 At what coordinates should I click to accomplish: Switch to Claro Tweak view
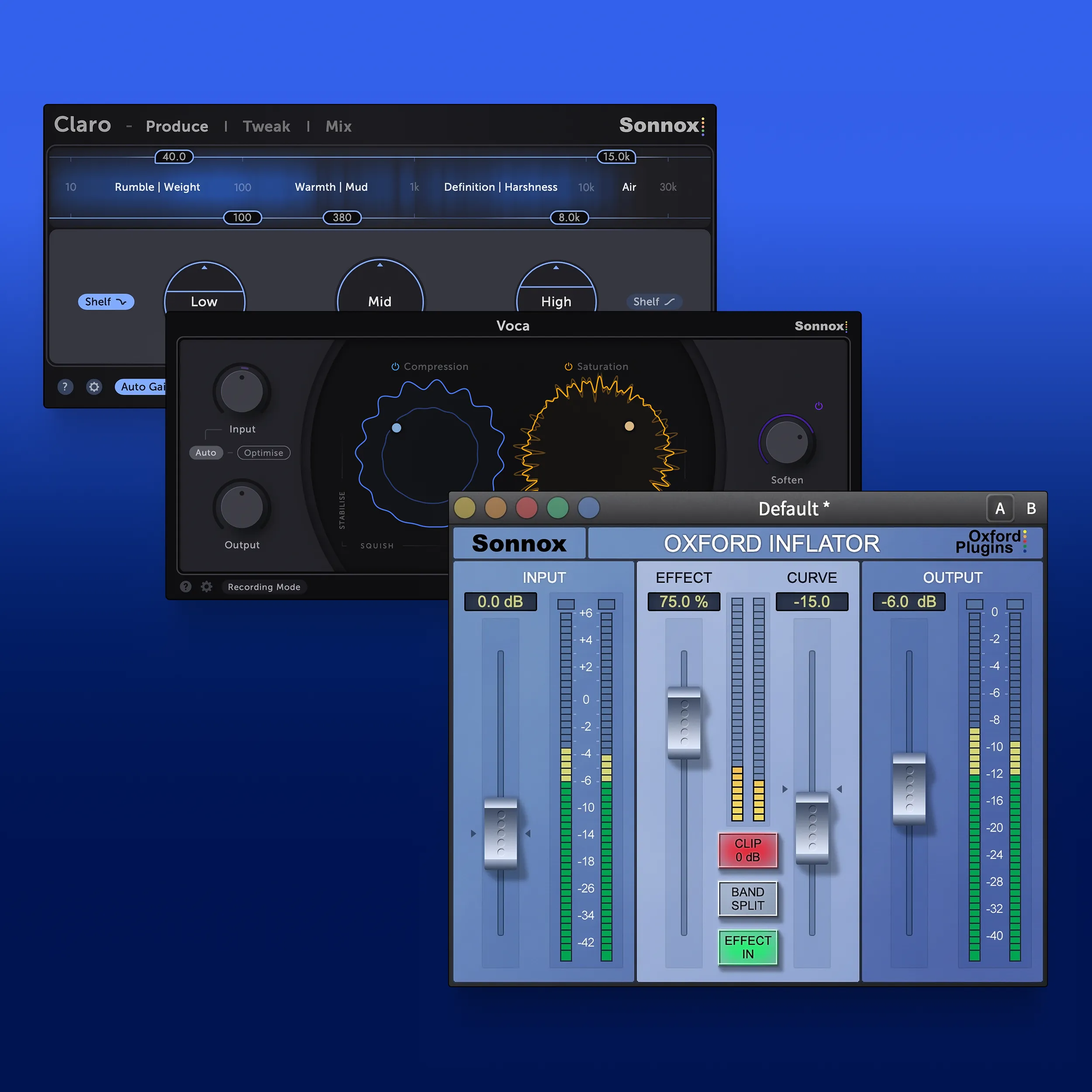(x=266, y=126)
